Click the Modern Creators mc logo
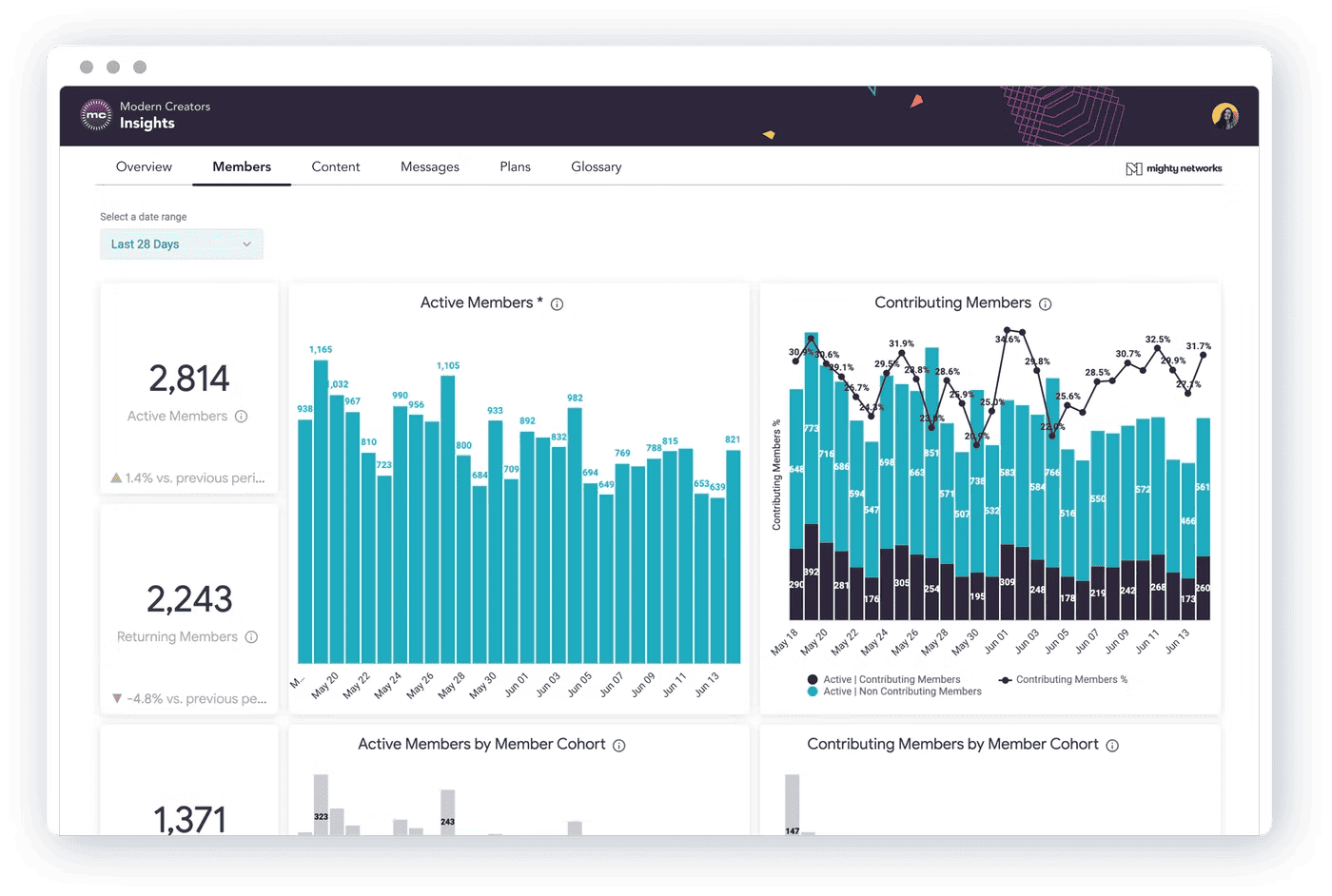The height and width of the screenshot is (896, 1332). 96,114
